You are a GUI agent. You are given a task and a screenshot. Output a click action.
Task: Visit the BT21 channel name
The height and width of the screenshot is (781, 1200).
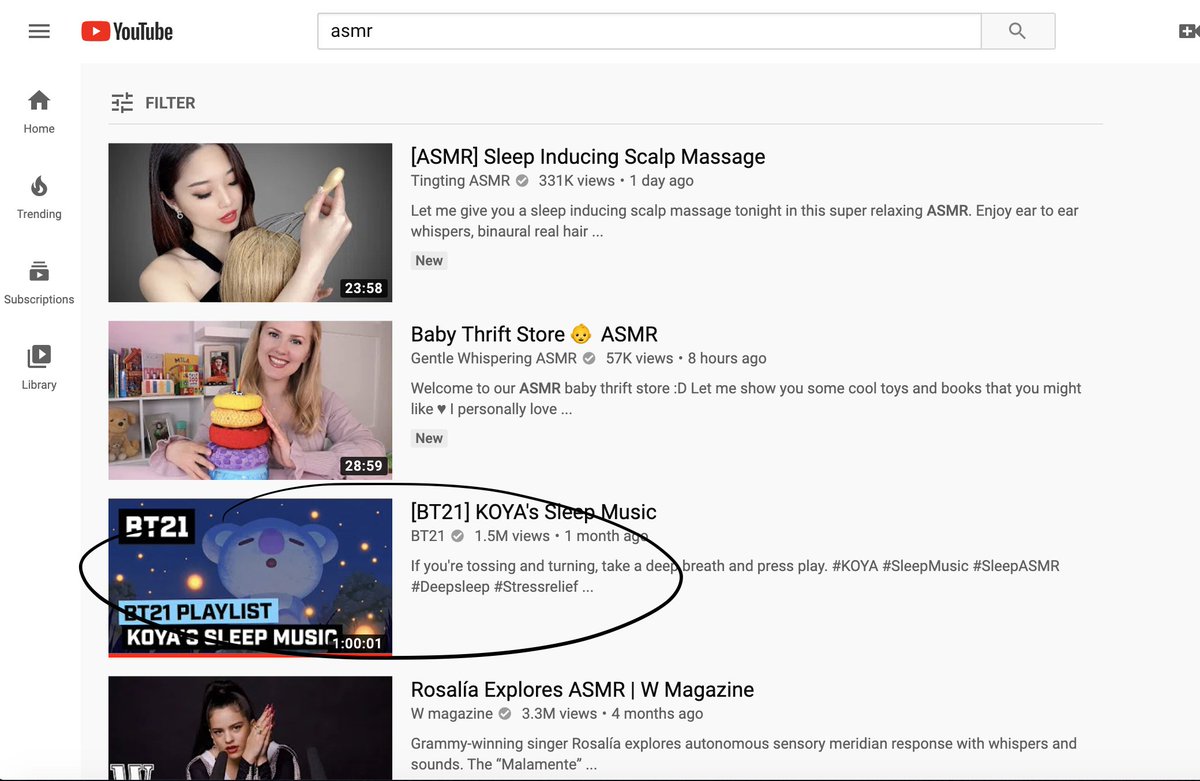[x=428, y=536]
